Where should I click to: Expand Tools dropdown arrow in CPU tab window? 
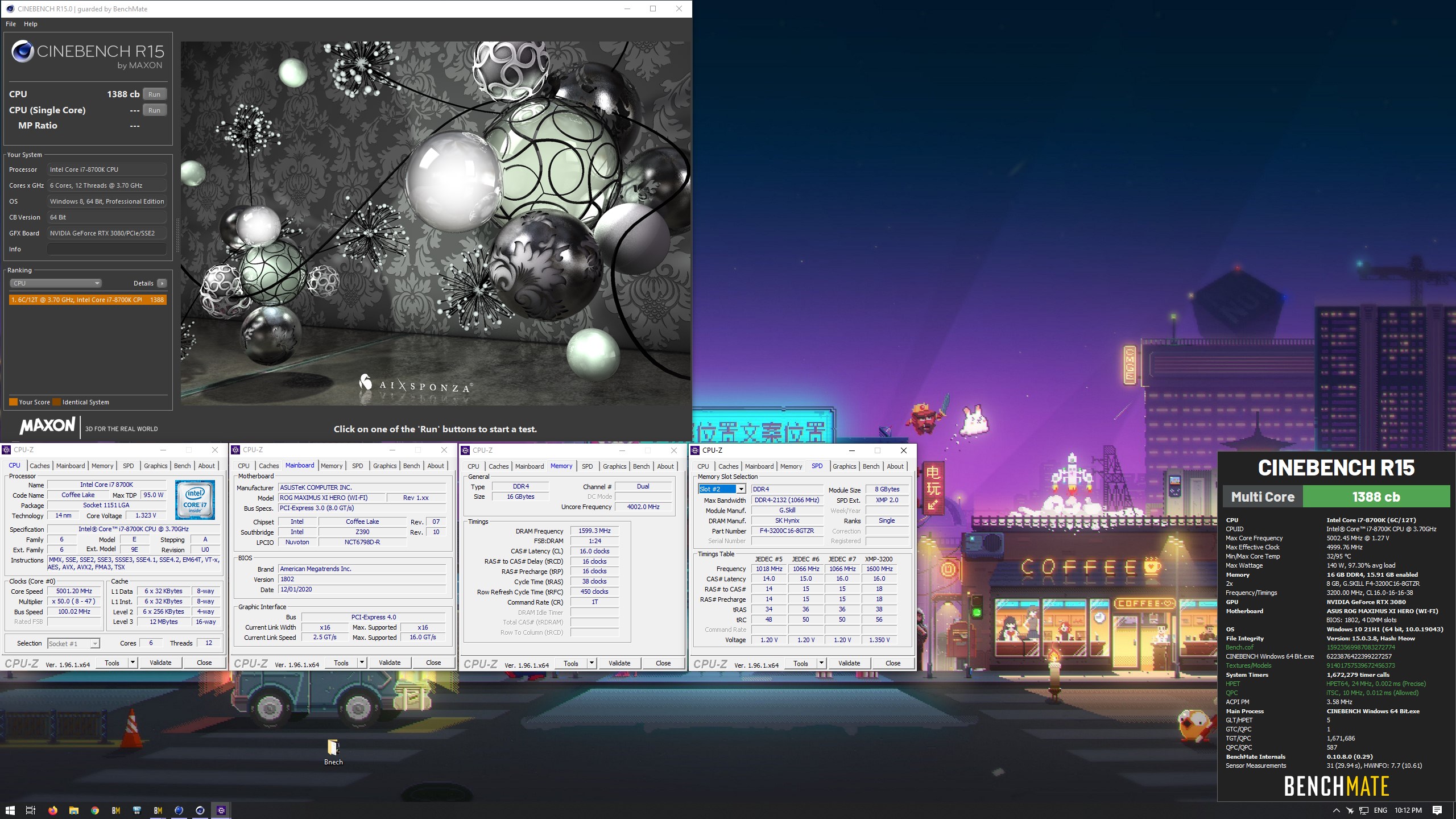133,663
